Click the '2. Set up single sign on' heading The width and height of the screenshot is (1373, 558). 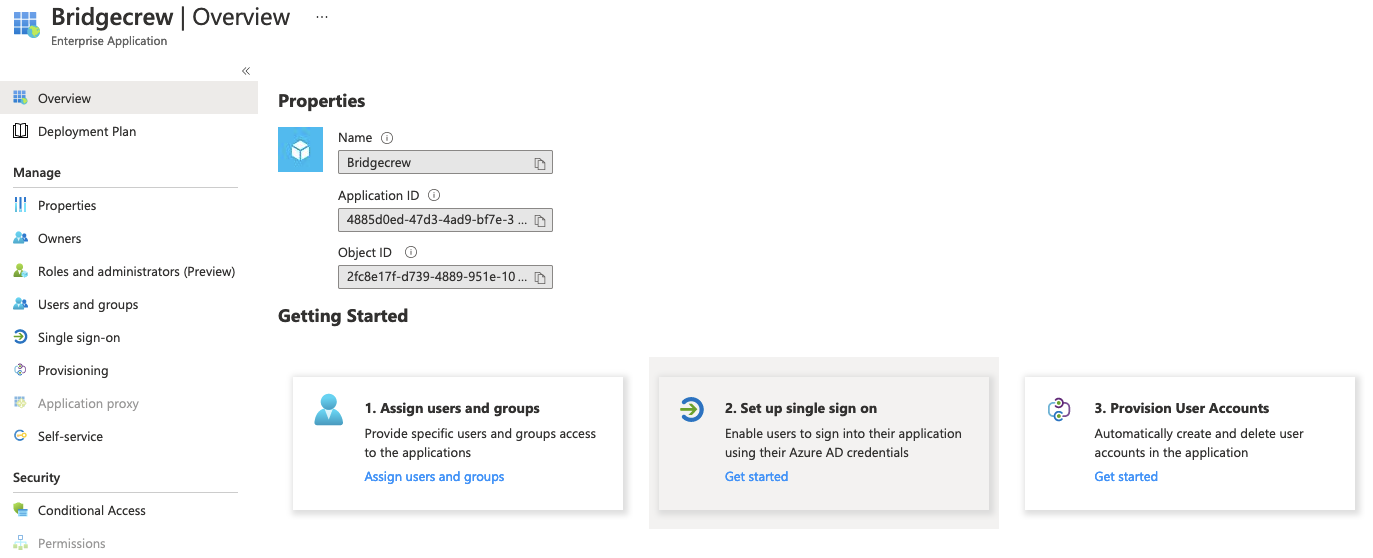(x=801, y=408)
